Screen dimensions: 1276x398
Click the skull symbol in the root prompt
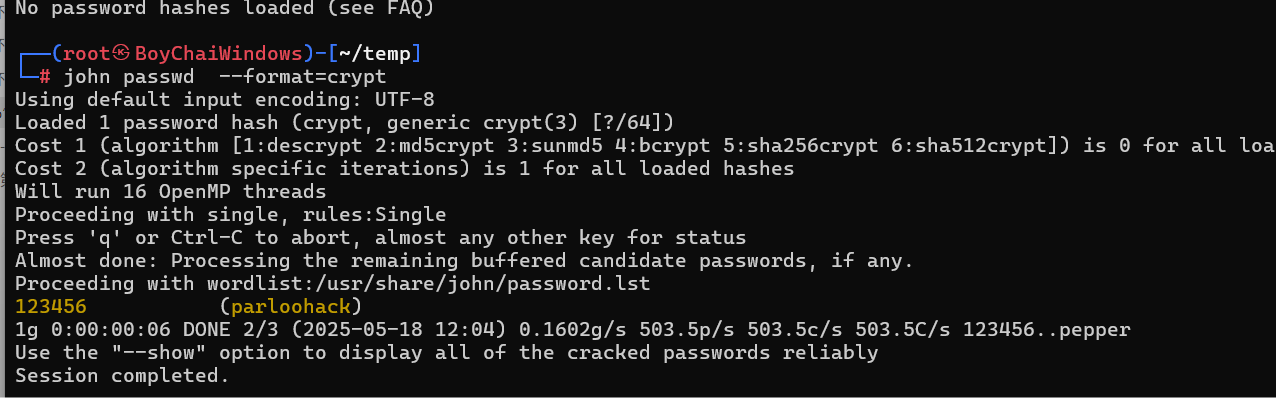(123, 54)
